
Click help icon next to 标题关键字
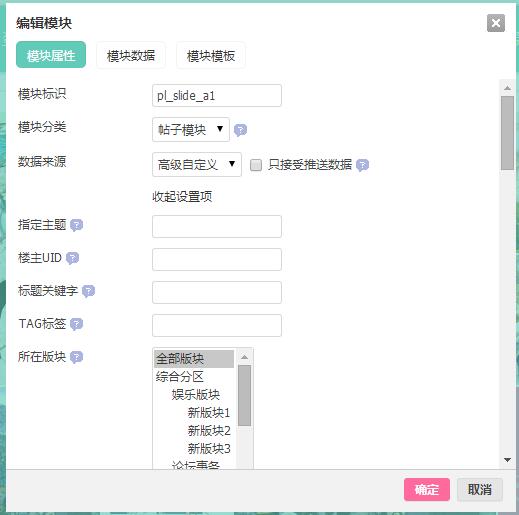(x=88, y=291)
